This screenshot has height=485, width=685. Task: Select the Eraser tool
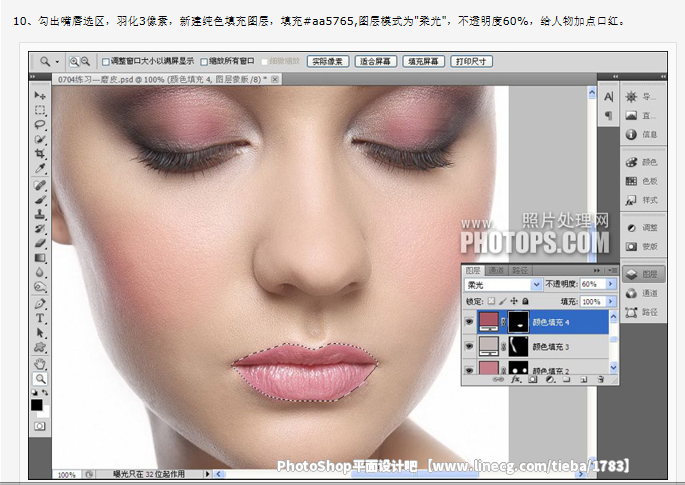40,243
